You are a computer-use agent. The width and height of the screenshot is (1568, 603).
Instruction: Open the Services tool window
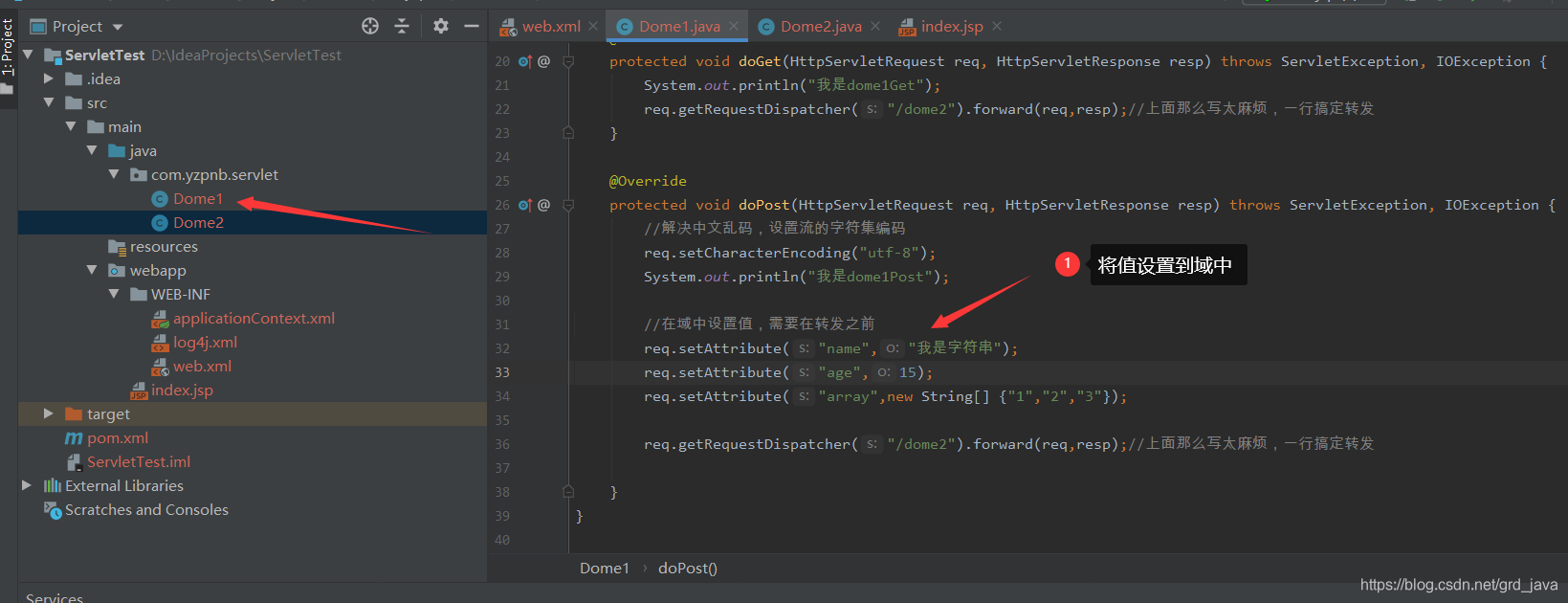[x=55, y=597]
